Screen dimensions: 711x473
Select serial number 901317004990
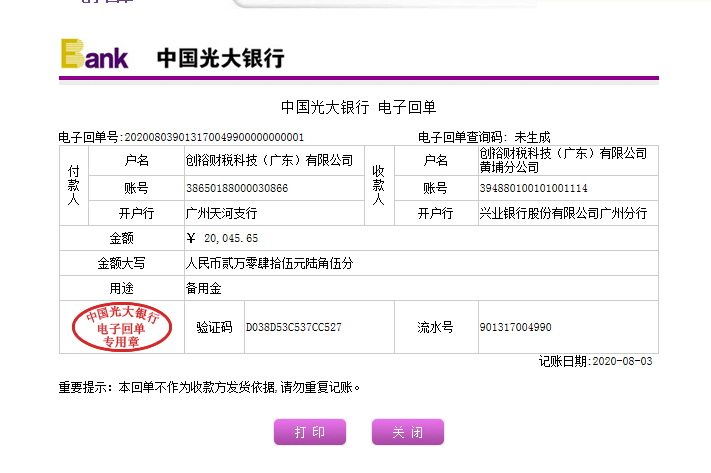pyautogui.click(x=515, y=327)
